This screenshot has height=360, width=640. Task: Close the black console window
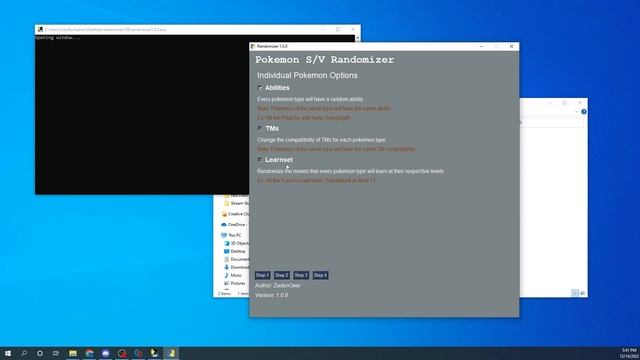click(x=353, y=29)
